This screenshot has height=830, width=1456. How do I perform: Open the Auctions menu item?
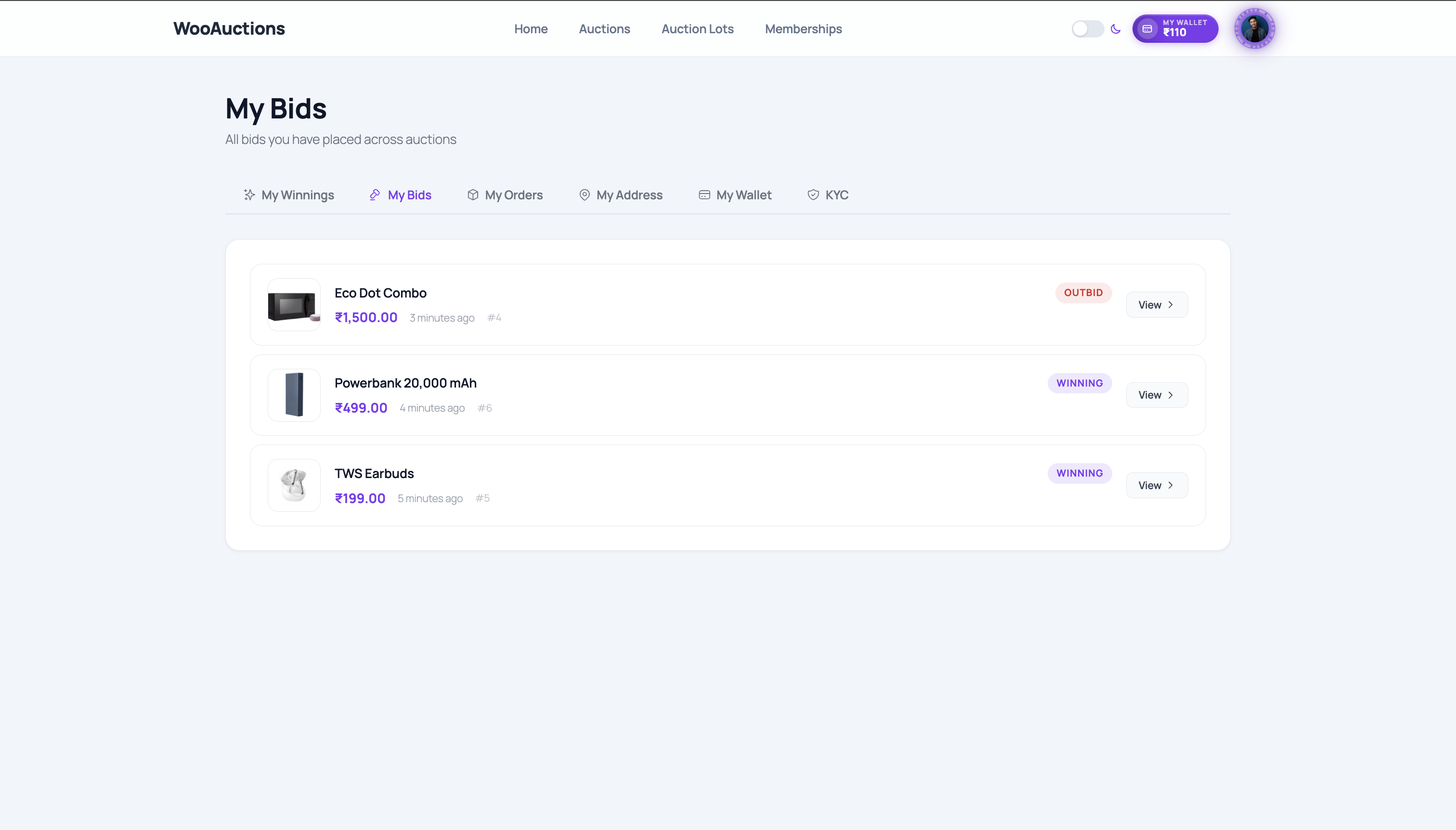604,28
